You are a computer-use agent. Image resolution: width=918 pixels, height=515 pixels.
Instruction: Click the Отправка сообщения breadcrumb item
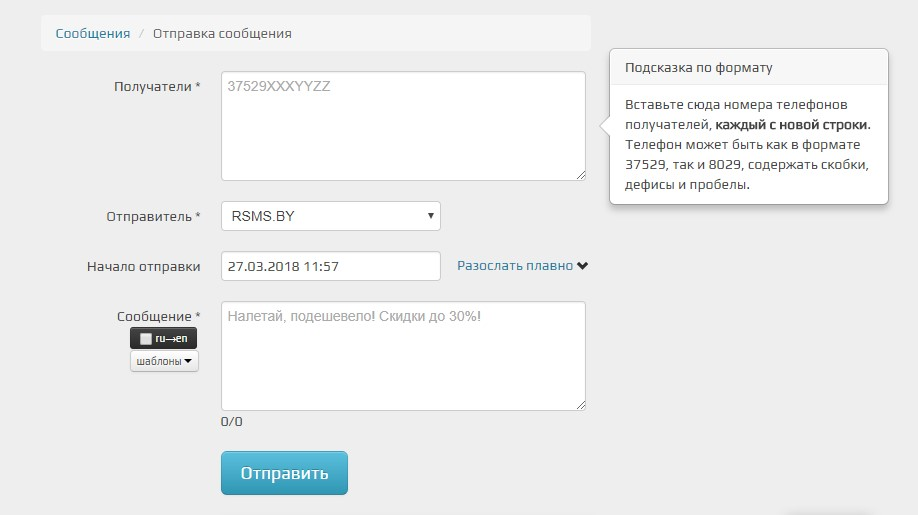(222, 33)
